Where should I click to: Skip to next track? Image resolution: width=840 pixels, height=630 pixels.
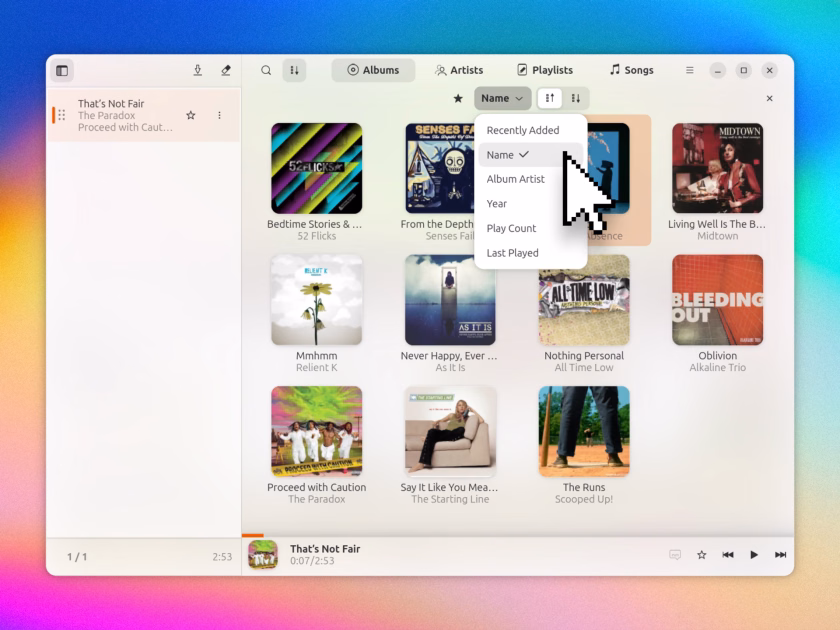(780, 554)
